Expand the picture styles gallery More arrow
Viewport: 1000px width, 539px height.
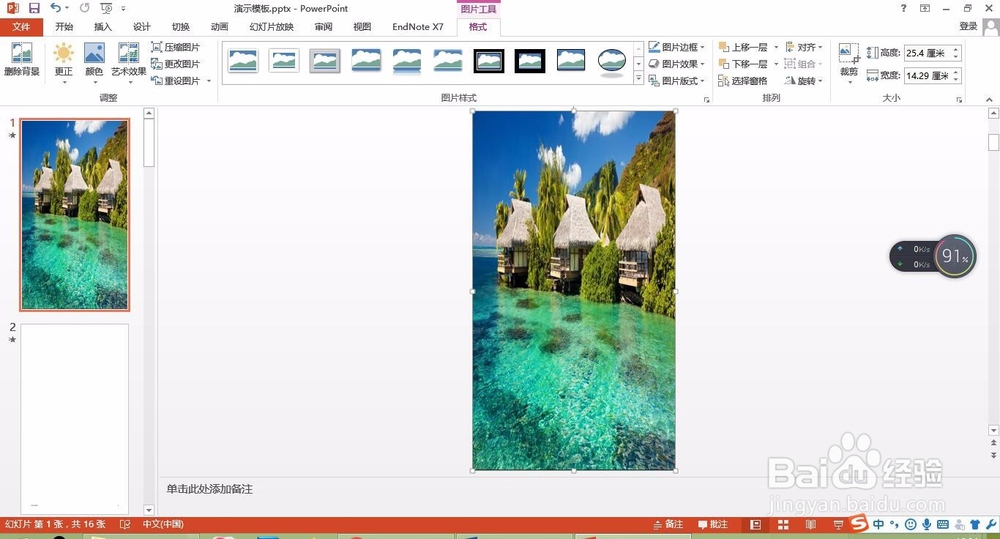click(638, 78)
